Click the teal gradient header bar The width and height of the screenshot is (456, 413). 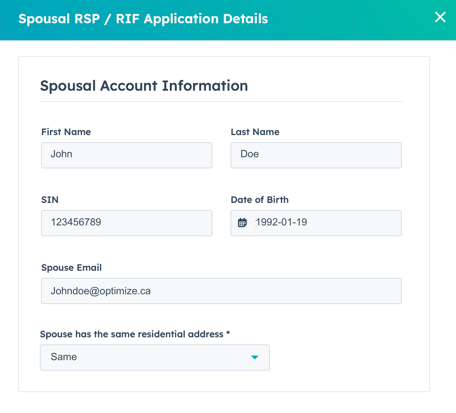pyautogui.click(x=228, y=20)
